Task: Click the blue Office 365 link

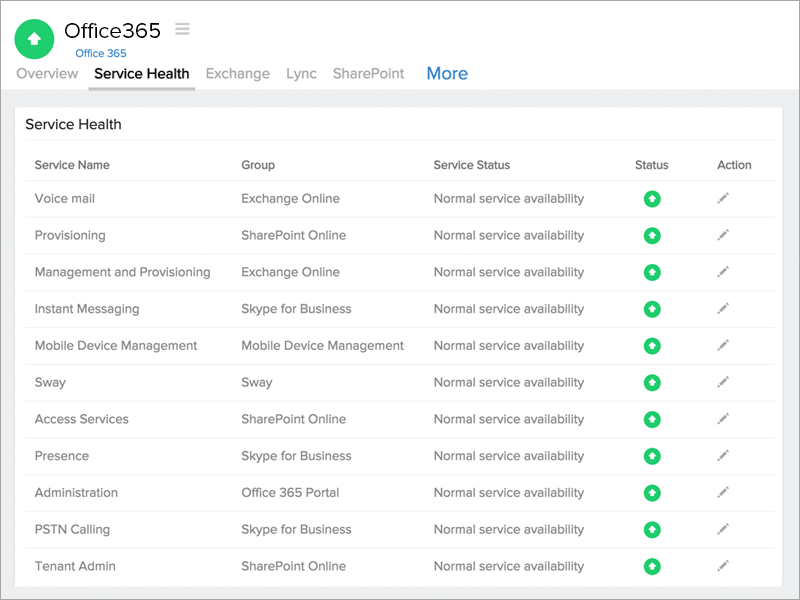Action: pyautogui.click(x=101, y=53)
